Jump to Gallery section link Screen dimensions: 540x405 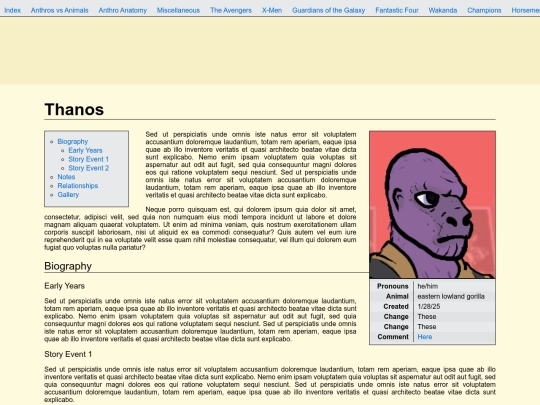[68, 195]
